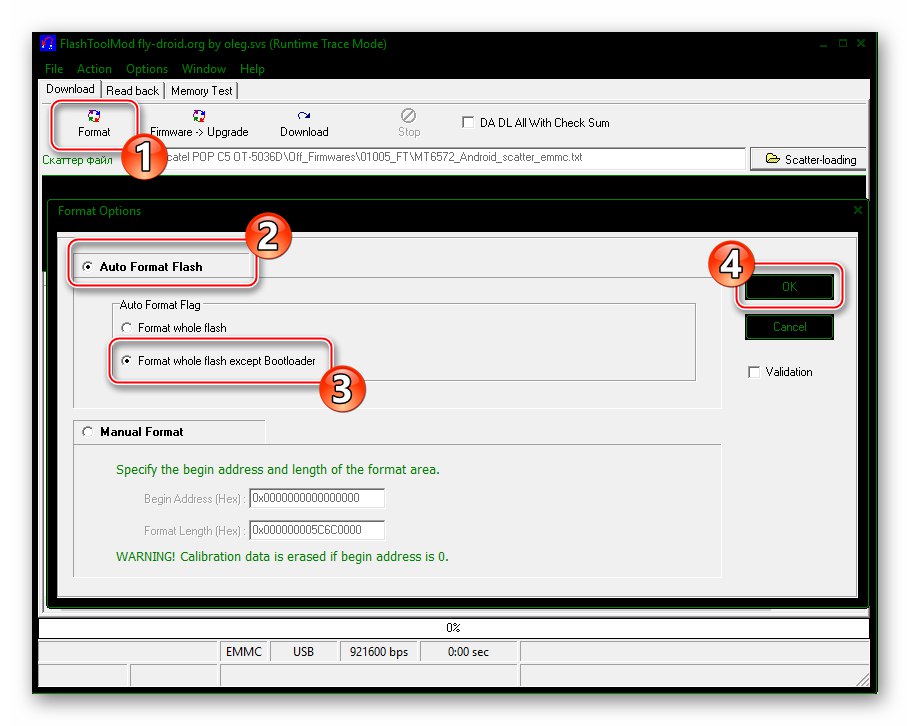Minimize the FlashToolMod window
The width and height of the screenshot is (910, 726).
(824, 44)
